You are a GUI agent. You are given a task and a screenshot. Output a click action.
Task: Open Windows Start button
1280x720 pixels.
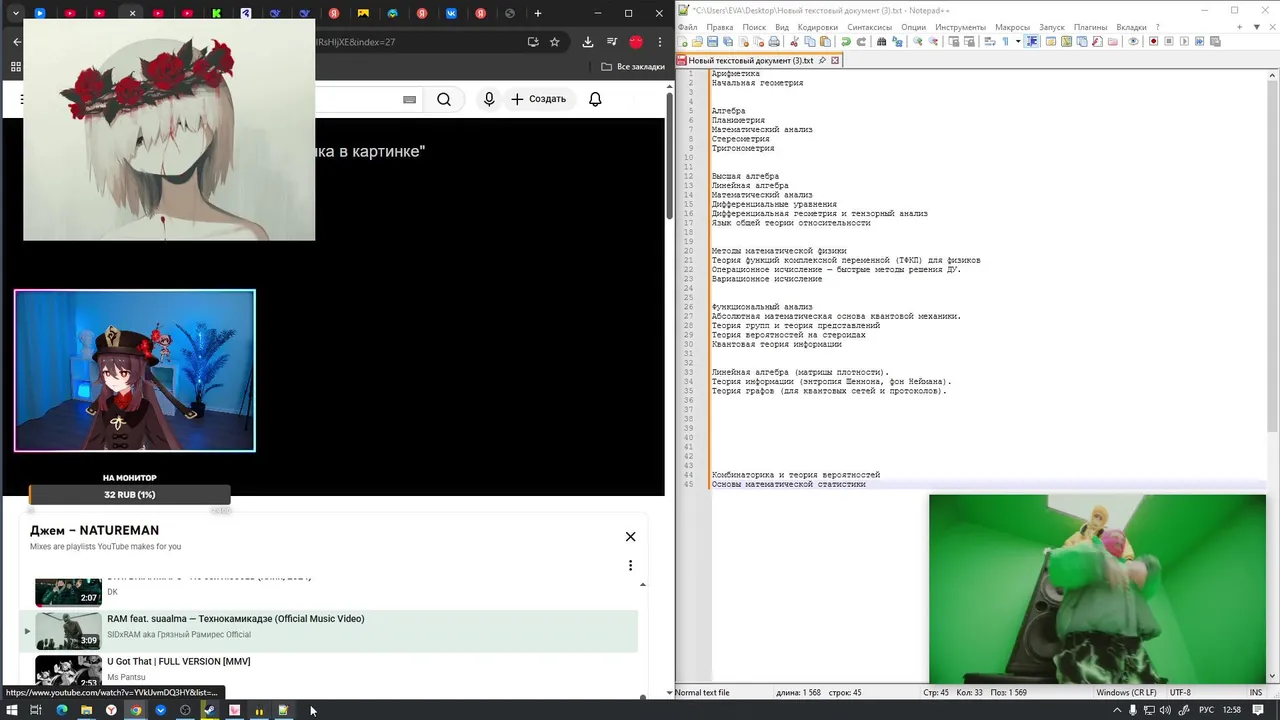[x=13, y=710]
